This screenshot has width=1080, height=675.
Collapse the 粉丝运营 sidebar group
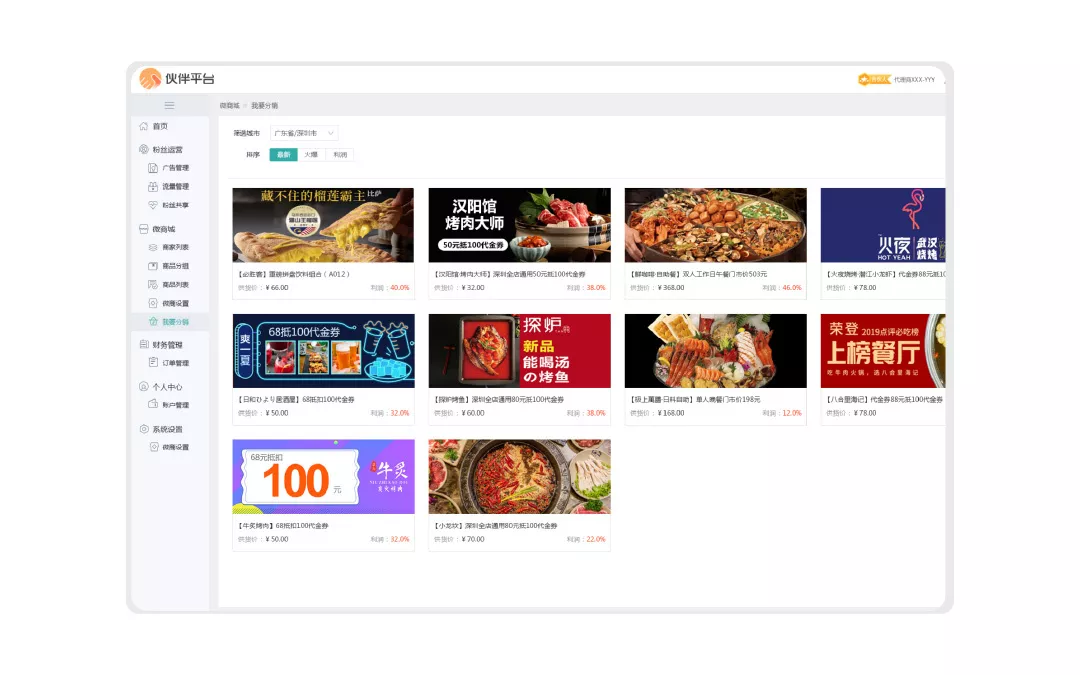click(x=167, y=149)
